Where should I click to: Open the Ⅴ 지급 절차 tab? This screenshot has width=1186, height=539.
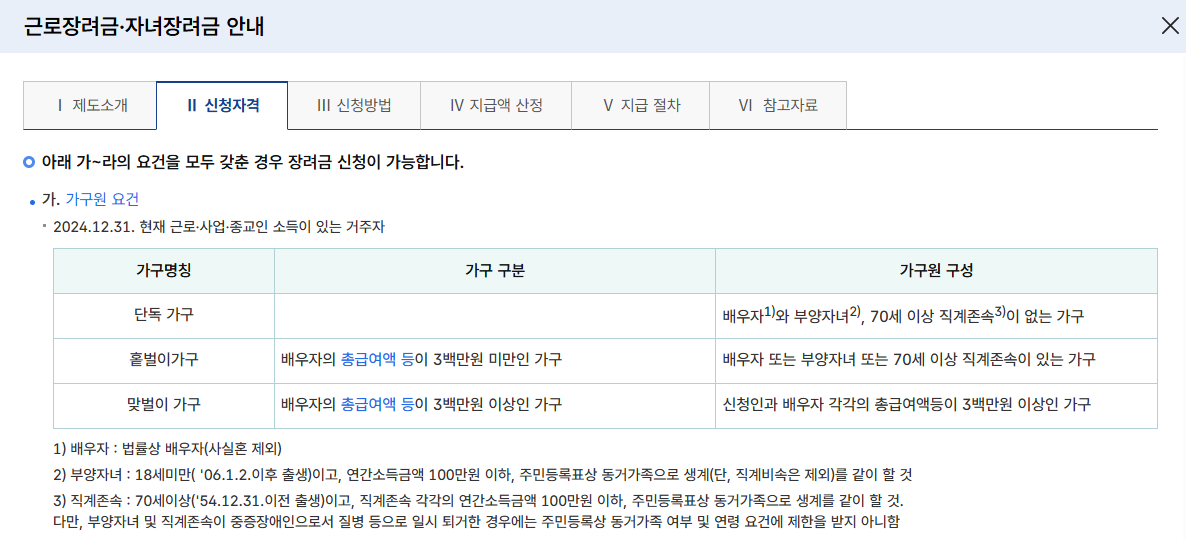click(641, 105)
